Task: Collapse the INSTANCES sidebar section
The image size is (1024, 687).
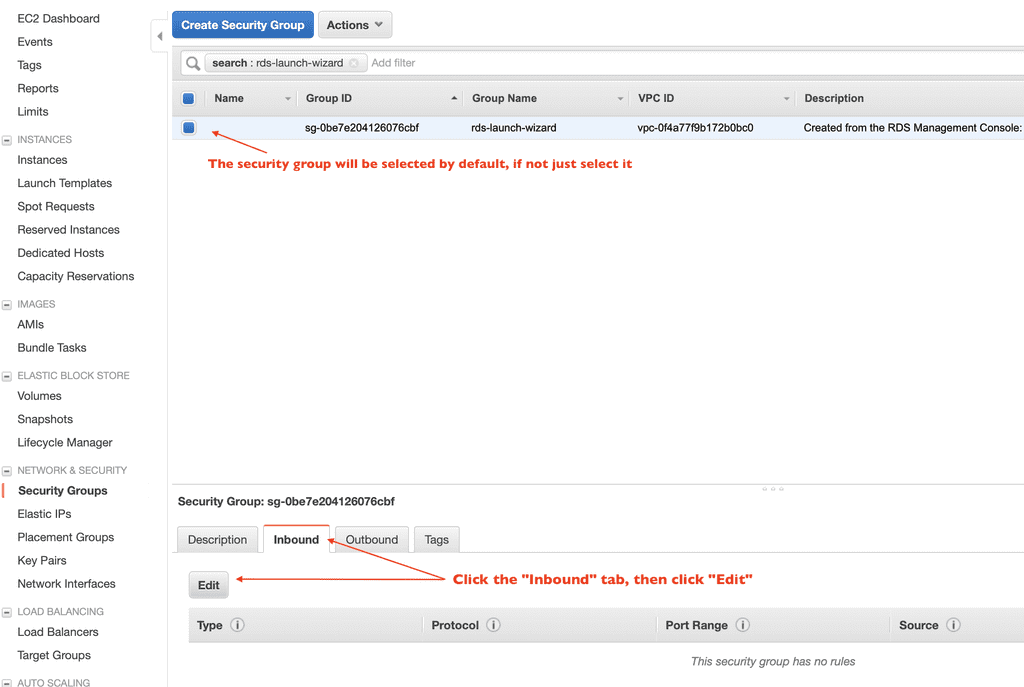Action: click(x=7, y=140)
